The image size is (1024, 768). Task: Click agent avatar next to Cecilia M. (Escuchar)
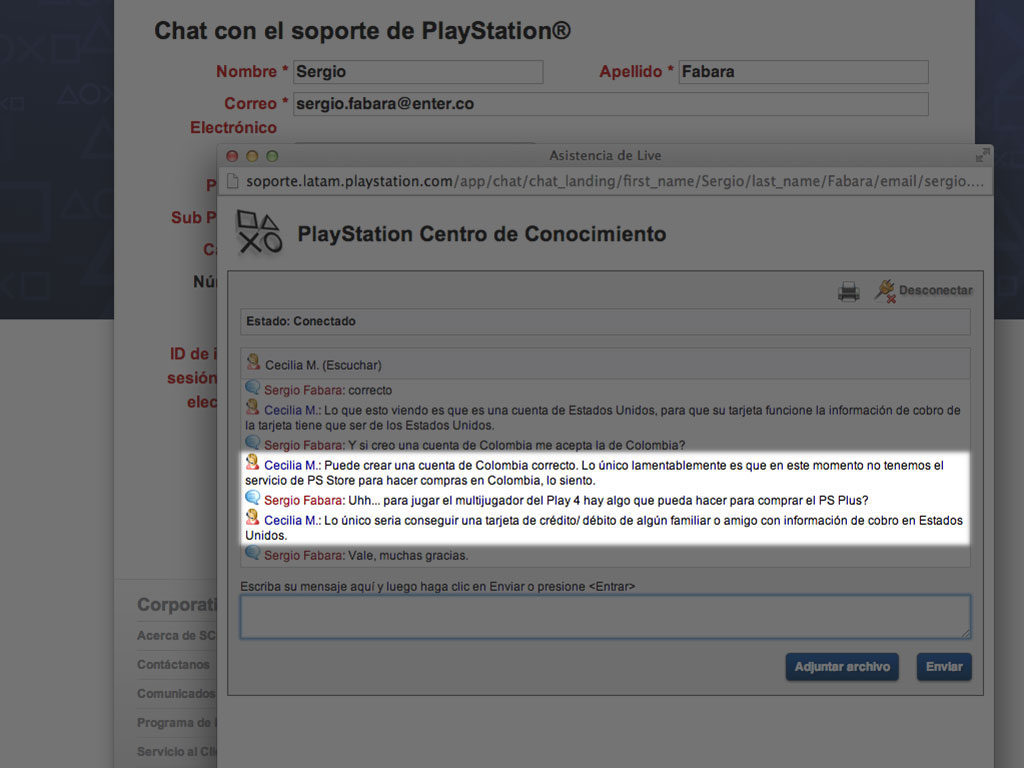pos(253,362)
